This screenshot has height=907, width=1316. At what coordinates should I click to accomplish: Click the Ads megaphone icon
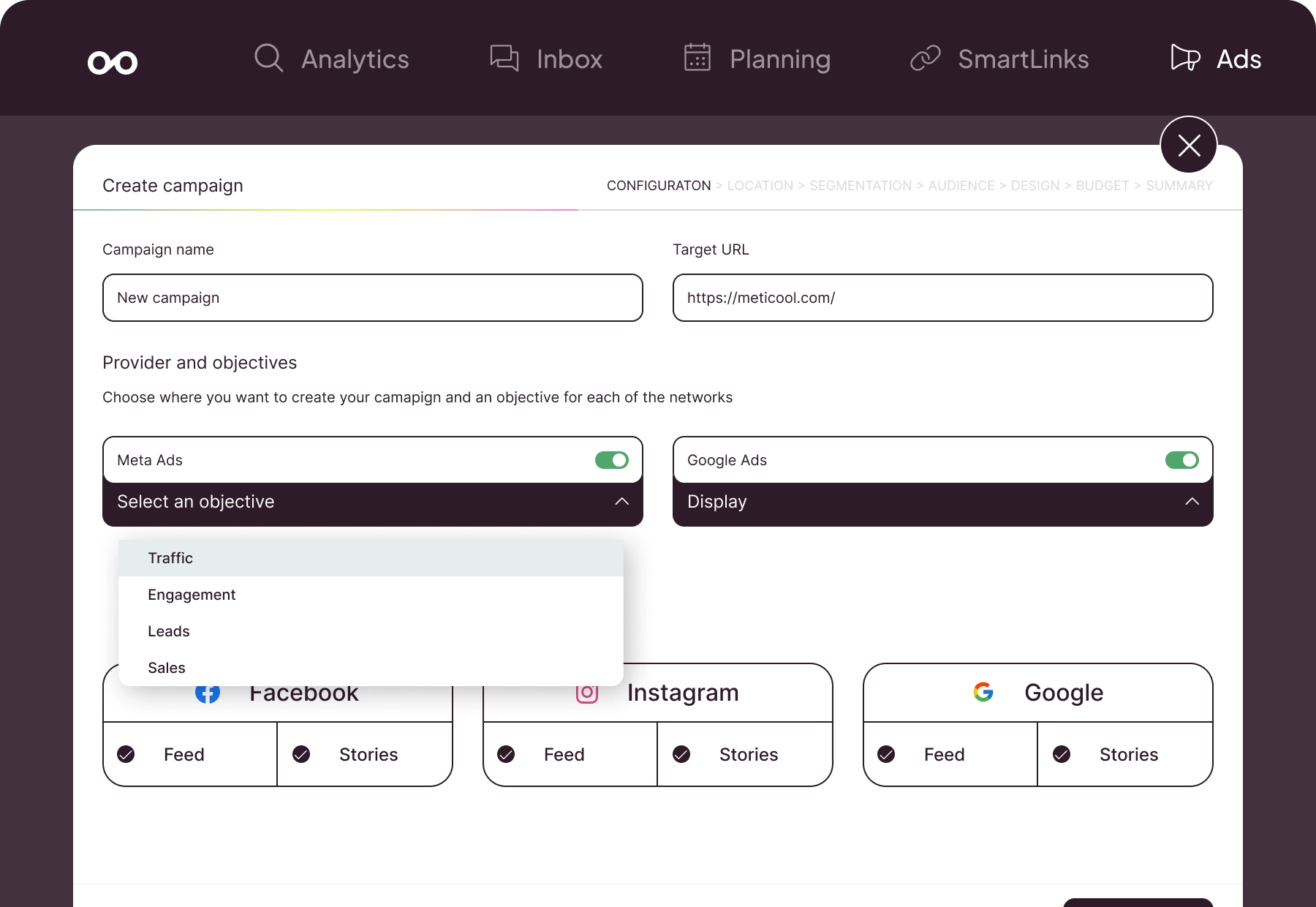pos(1184,58)
